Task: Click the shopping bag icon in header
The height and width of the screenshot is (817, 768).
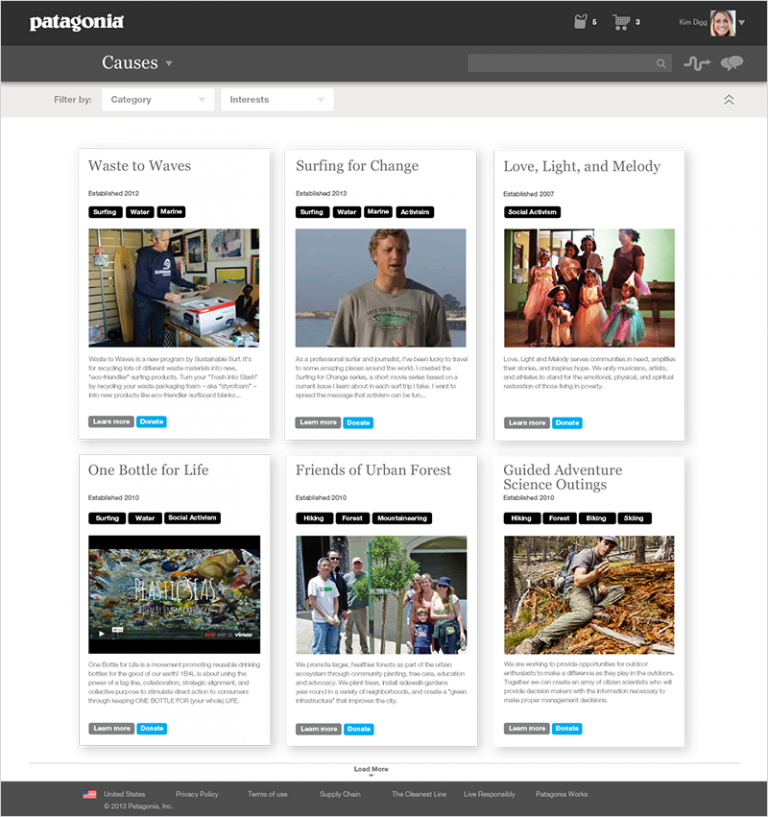Action: [580, 22]
